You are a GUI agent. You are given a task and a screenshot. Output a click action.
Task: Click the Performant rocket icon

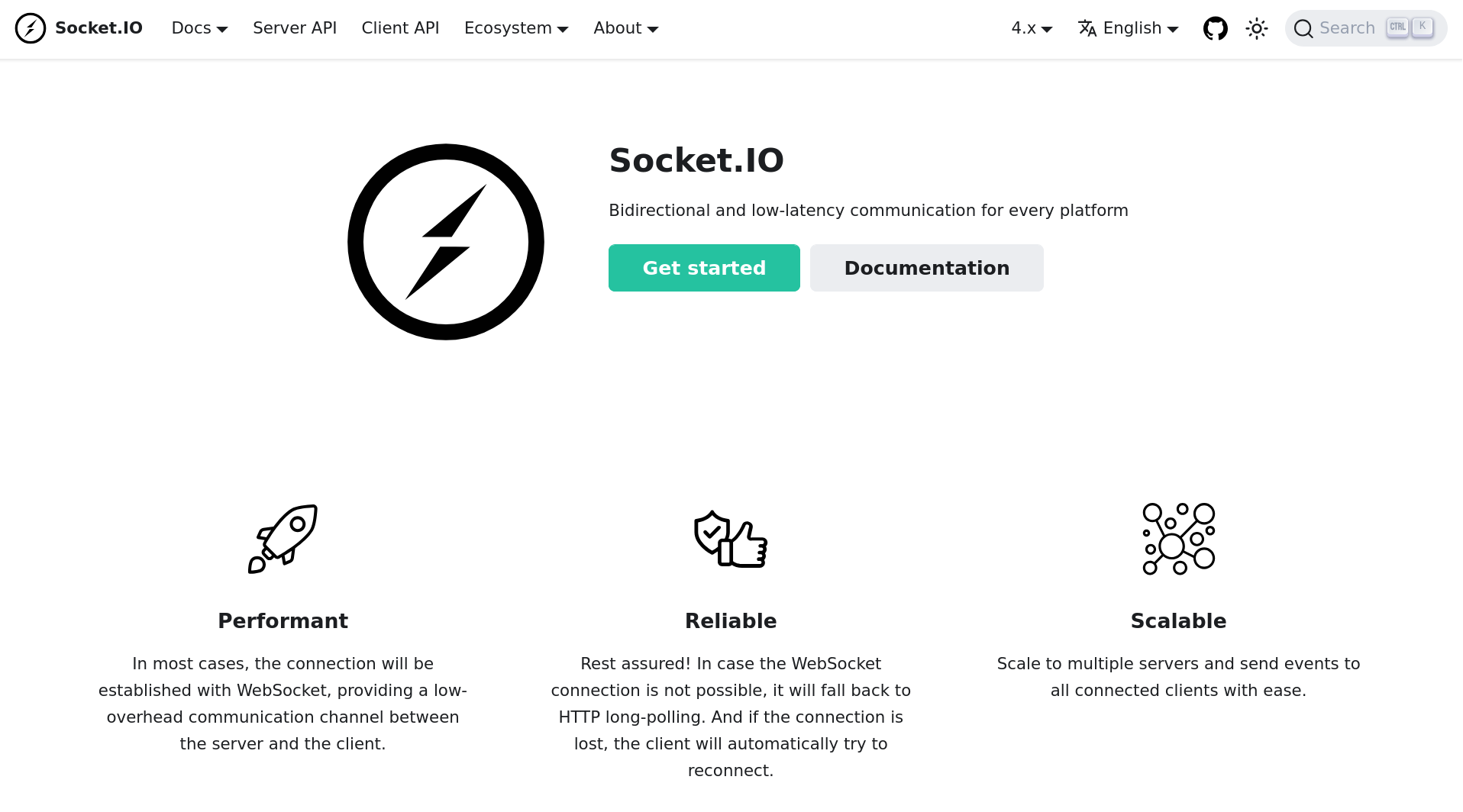tap(283, 538)
